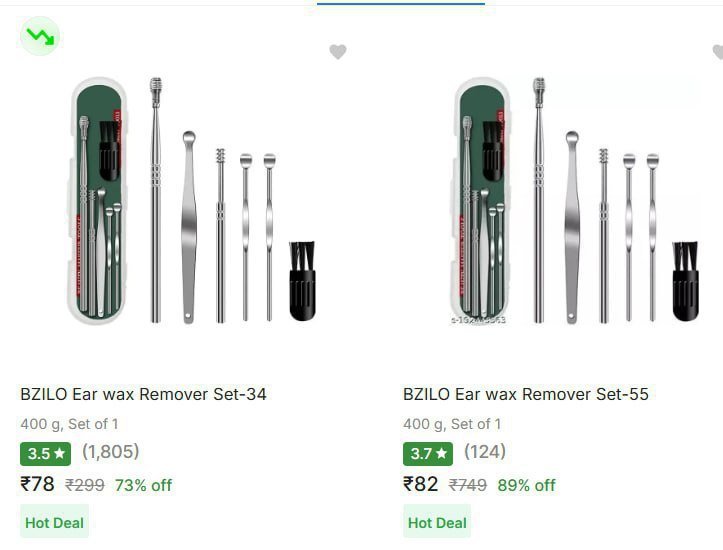Tap the Hot Deal badge under Set-55
The height and width of the screenshot is (550, 723).
coord(437,522)
